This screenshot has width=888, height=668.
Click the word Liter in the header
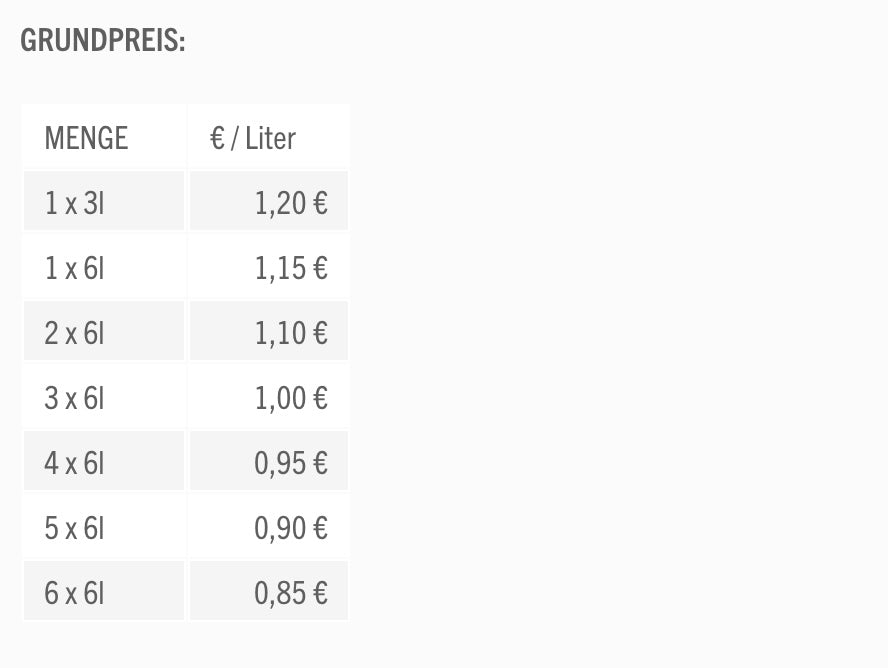pos(270,138)
